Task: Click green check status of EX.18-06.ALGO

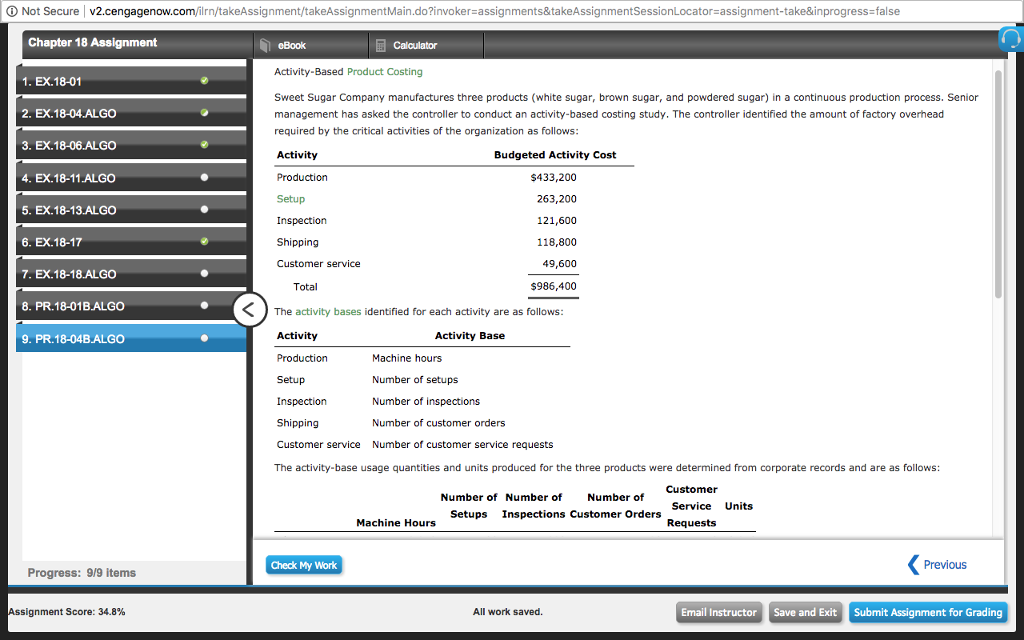Action: tap(204, 144)
